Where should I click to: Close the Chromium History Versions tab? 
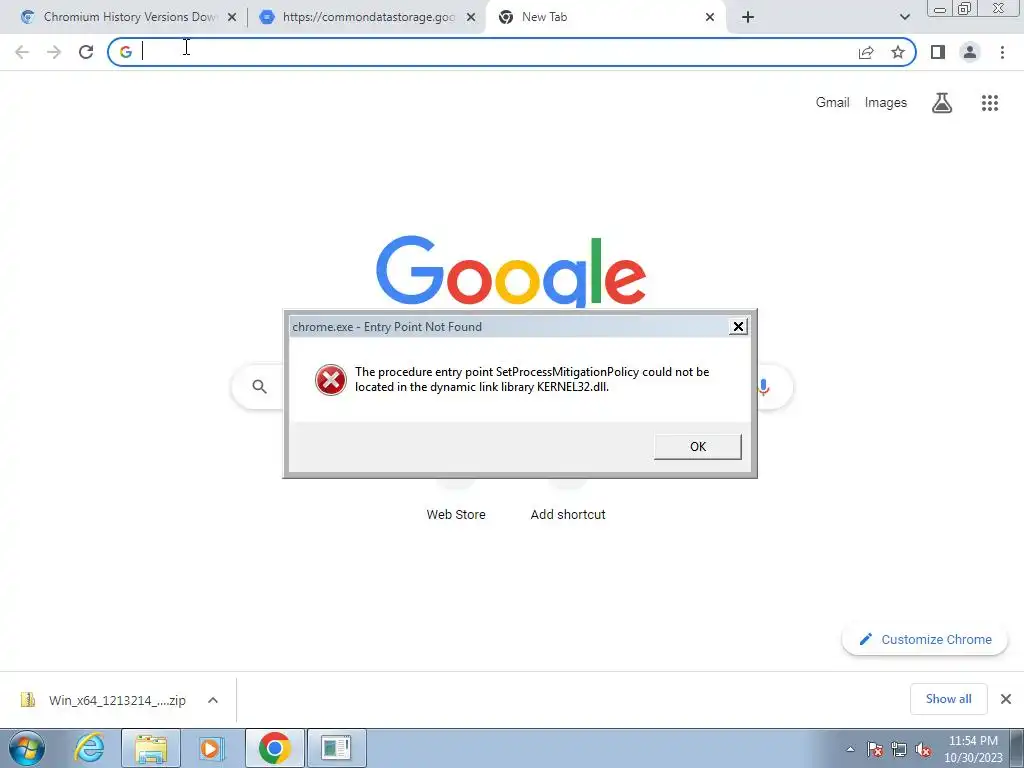(232, 17)
